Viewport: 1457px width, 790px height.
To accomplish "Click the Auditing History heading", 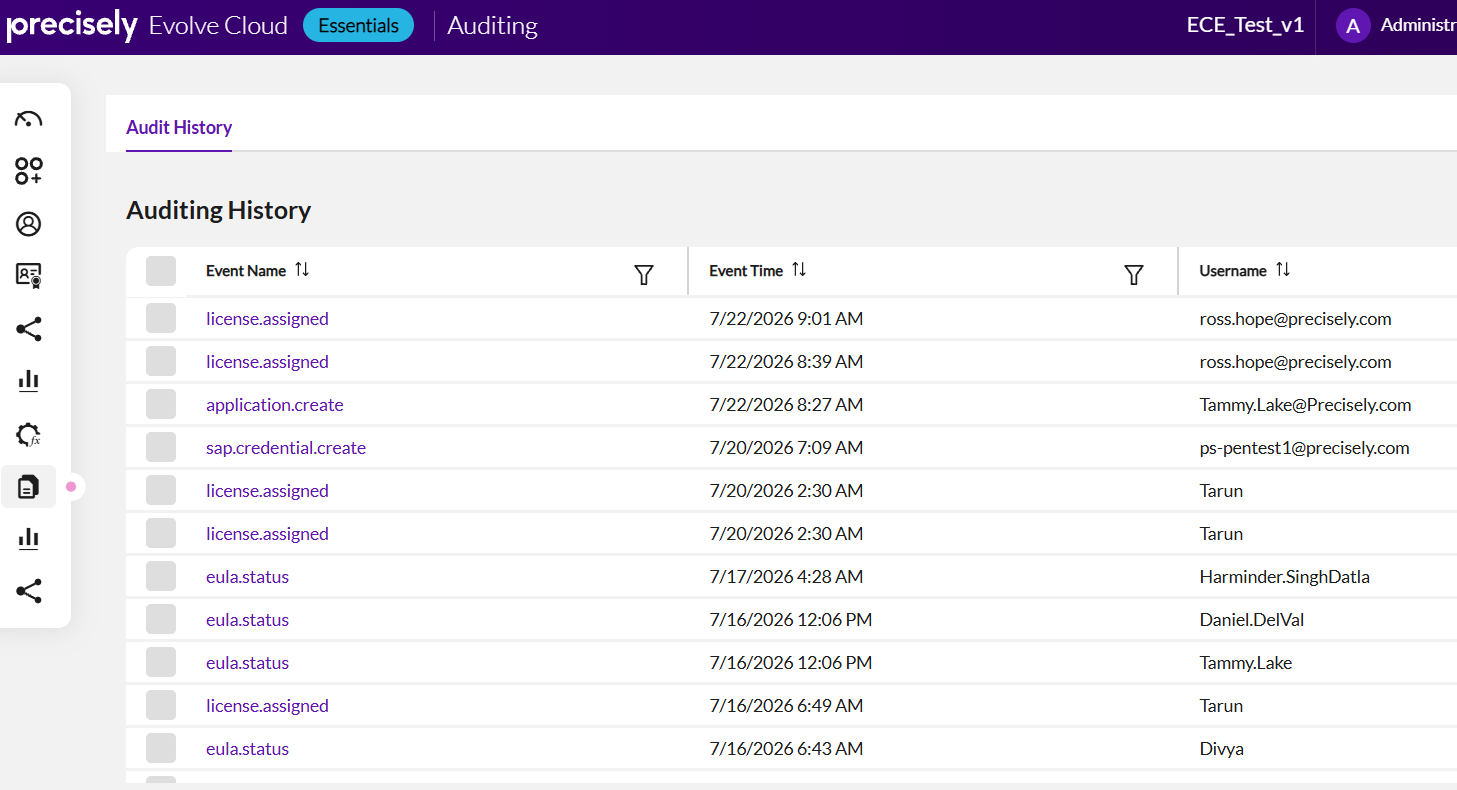I will [218, 210].
